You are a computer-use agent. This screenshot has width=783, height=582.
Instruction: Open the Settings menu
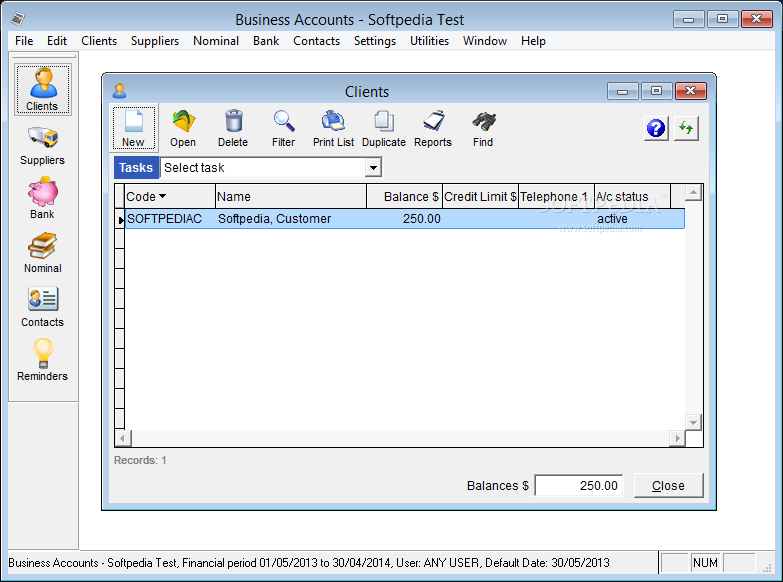pyautogui.click(x=375, y=41)
